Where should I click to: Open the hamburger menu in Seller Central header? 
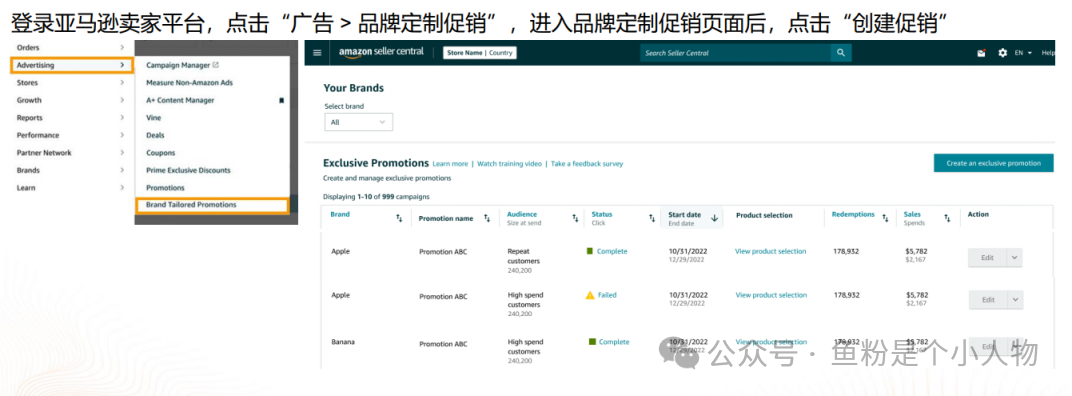[x=317, y=53]
